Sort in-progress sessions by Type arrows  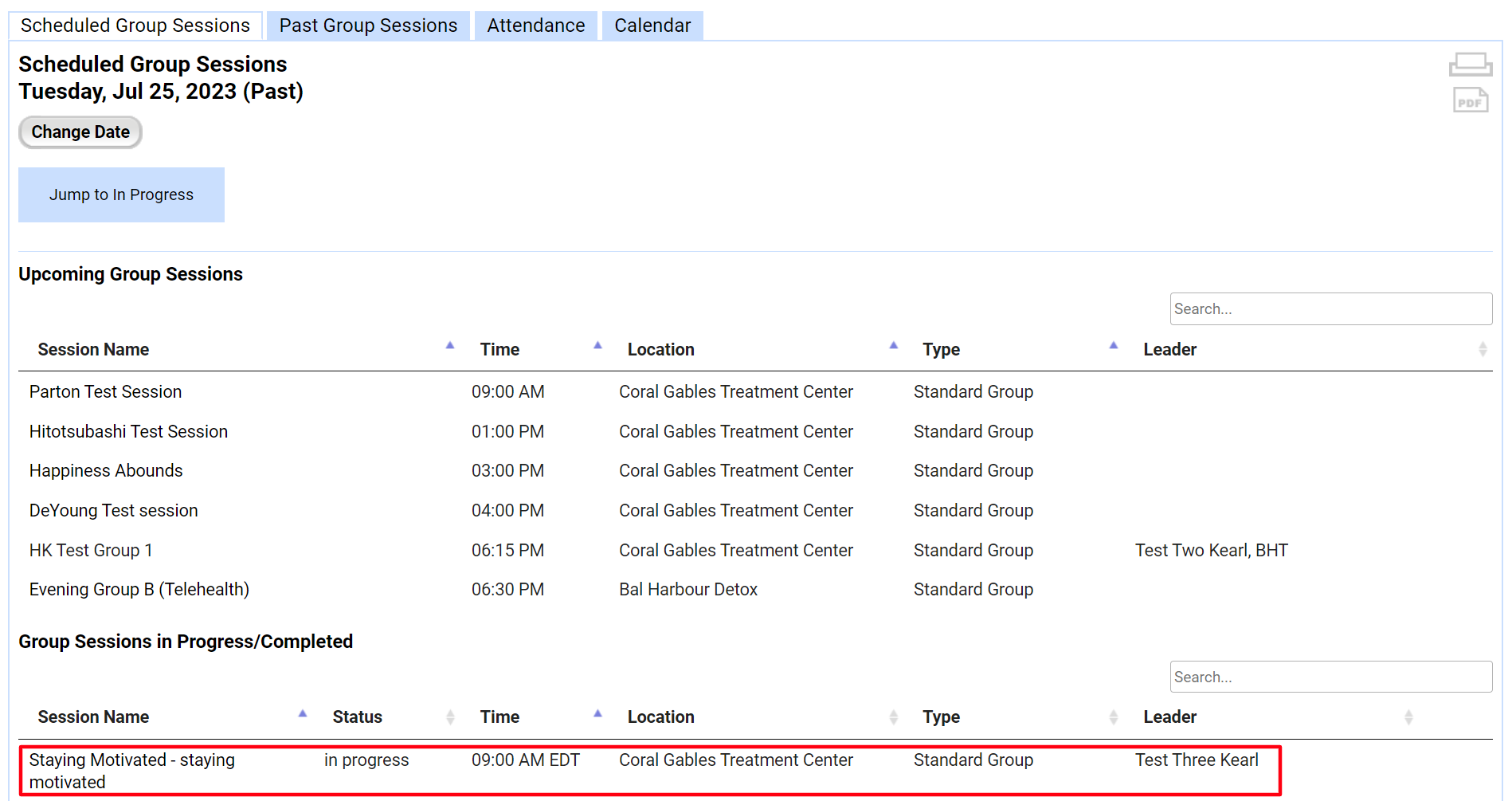(1113, 717)
